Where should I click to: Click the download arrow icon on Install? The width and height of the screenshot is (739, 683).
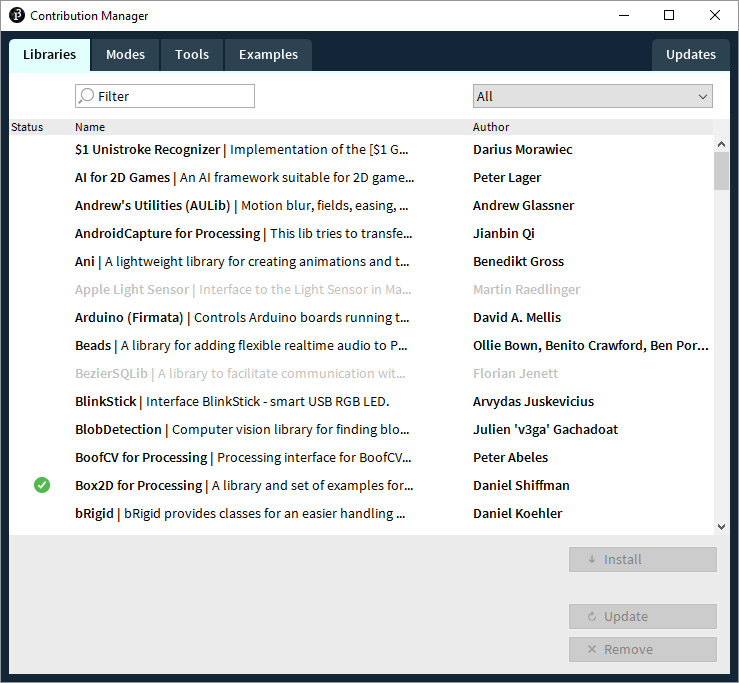click(x=592, y=560)
